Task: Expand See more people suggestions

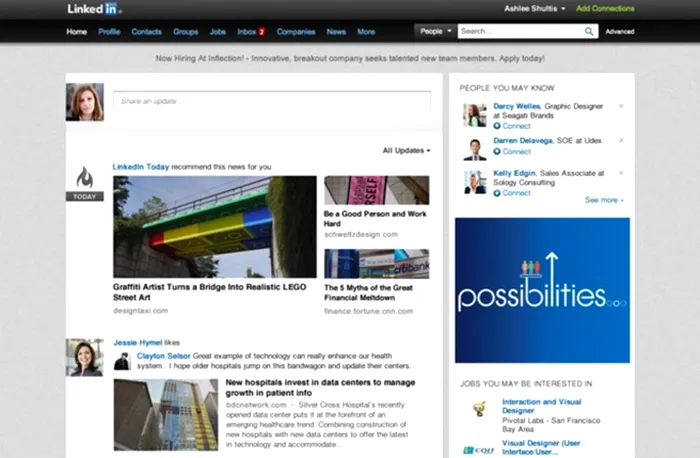Action: point(604,200)
